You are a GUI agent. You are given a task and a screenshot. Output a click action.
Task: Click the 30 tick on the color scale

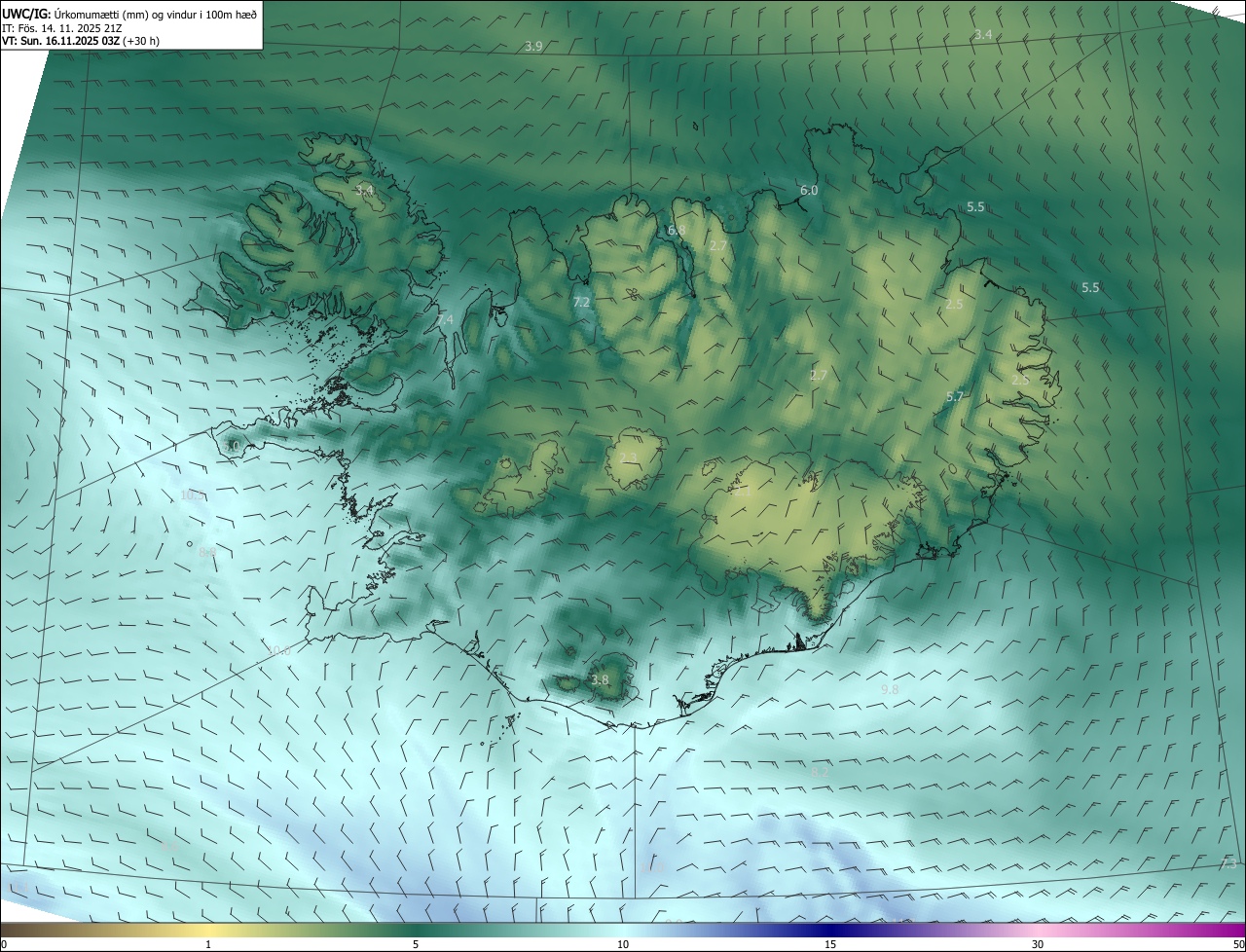coord(1038,944)
